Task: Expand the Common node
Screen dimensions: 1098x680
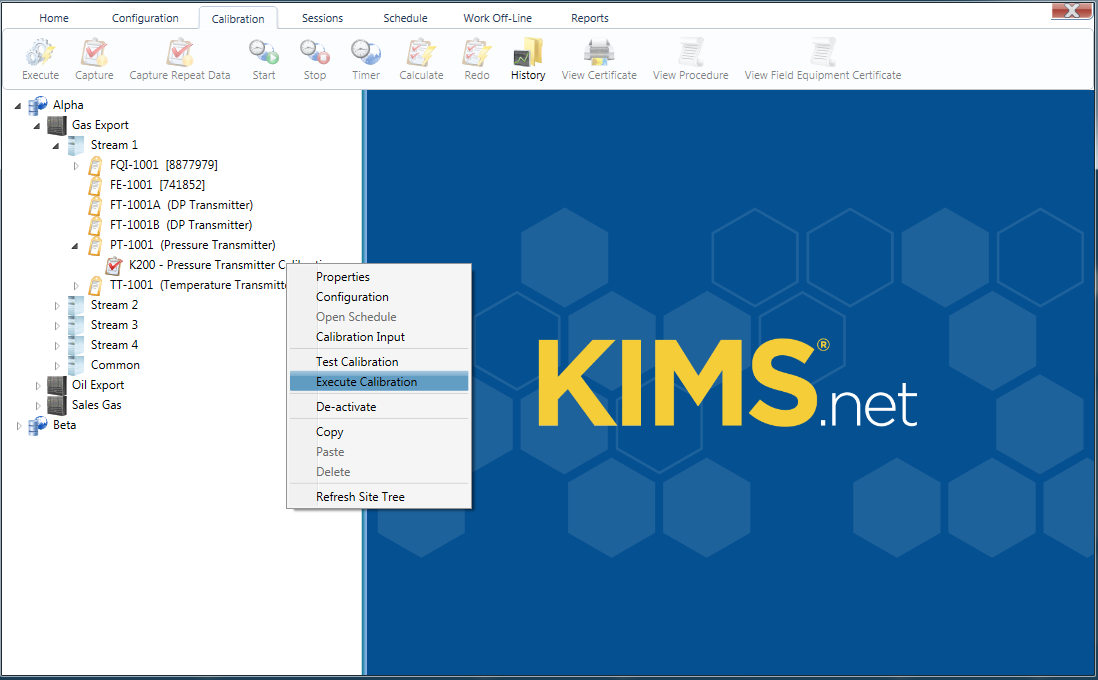Action: 57,366
